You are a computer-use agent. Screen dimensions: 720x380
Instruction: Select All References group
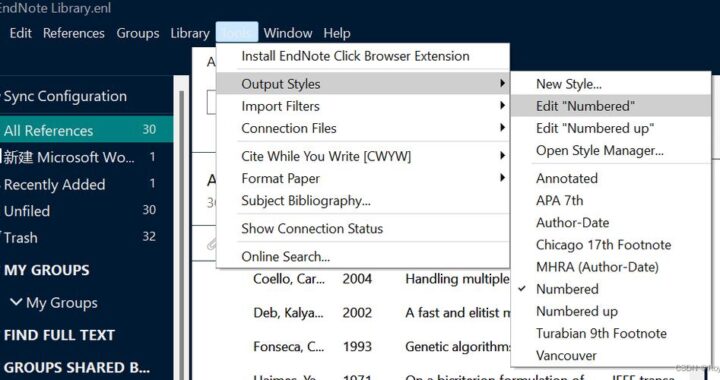coord(86,130)
